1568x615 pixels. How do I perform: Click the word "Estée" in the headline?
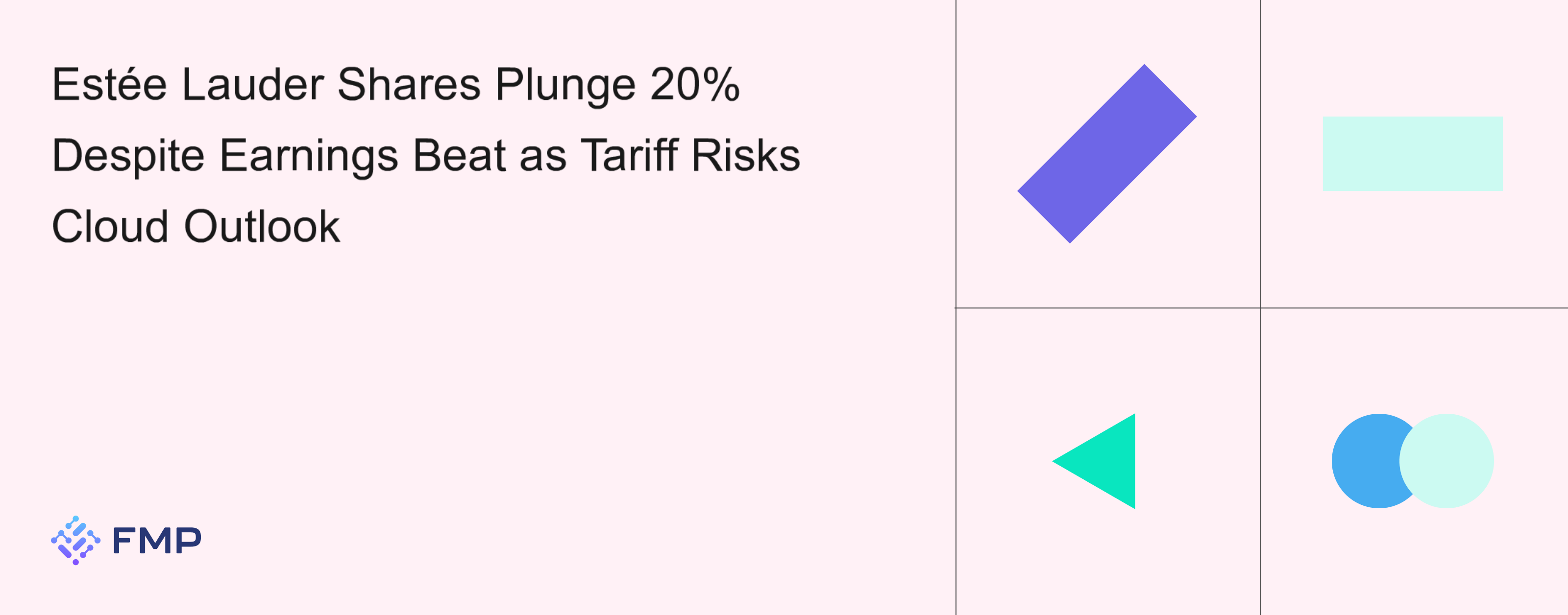[110, 85]
